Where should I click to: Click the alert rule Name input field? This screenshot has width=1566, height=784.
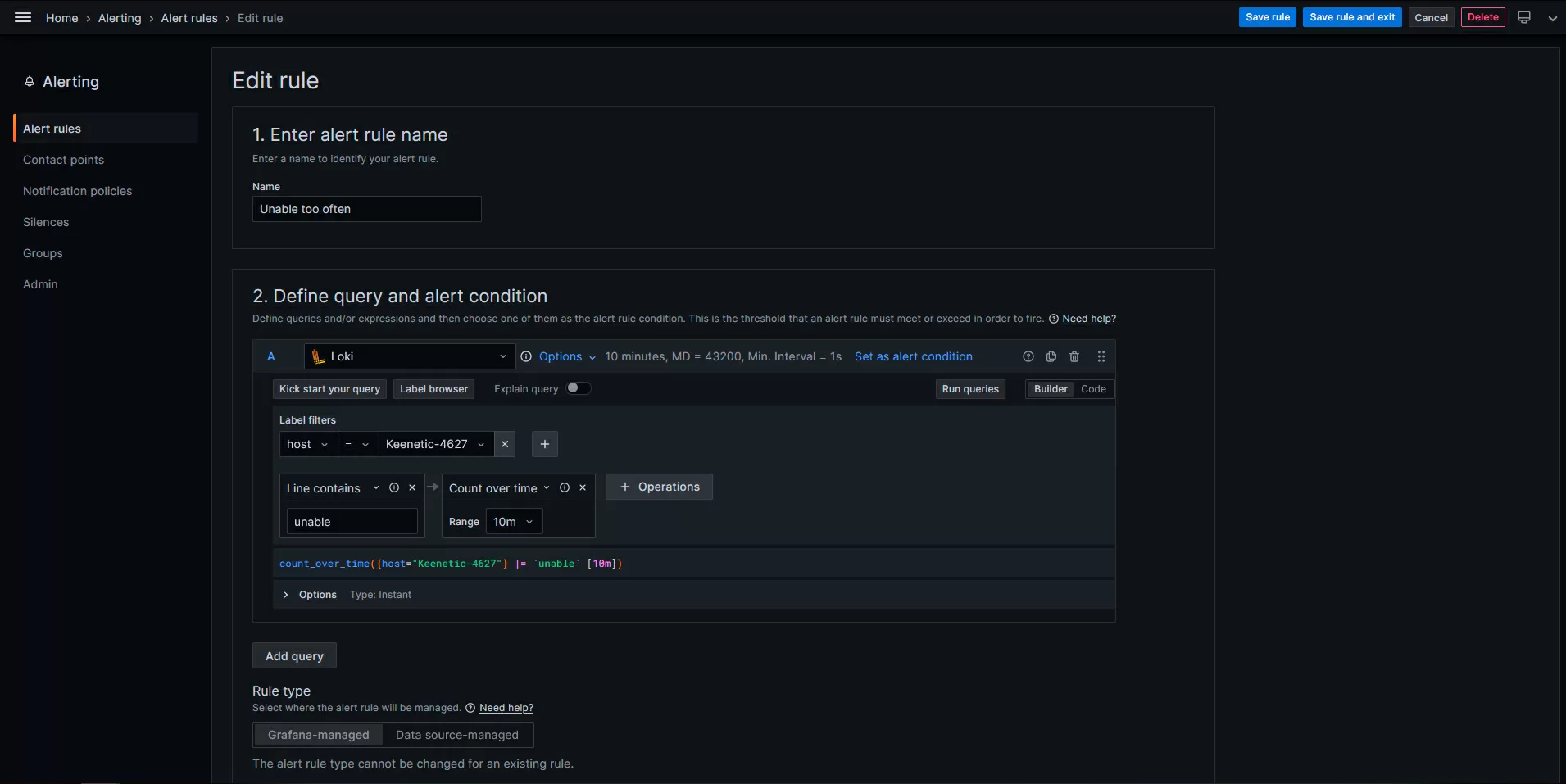pos(367,209)
